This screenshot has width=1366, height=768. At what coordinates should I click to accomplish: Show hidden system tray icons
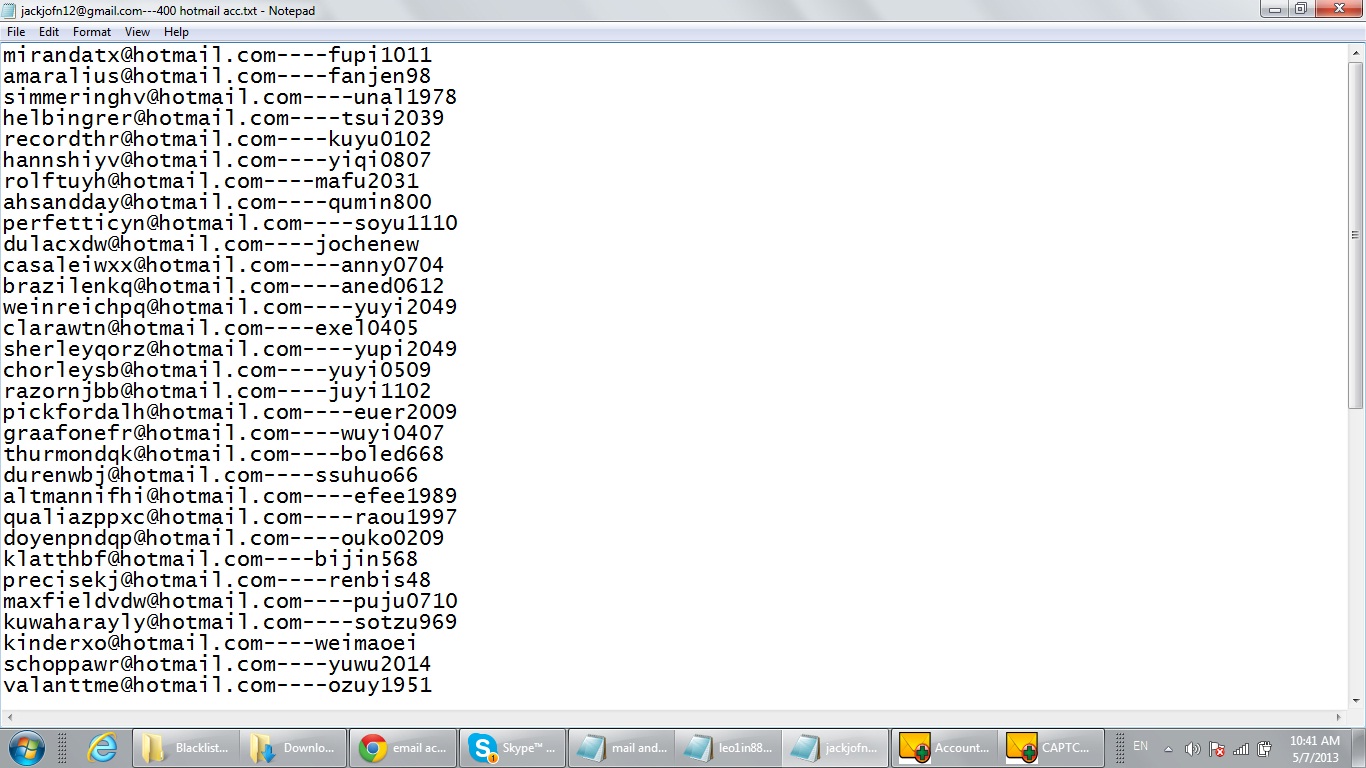coord(1168,748)
